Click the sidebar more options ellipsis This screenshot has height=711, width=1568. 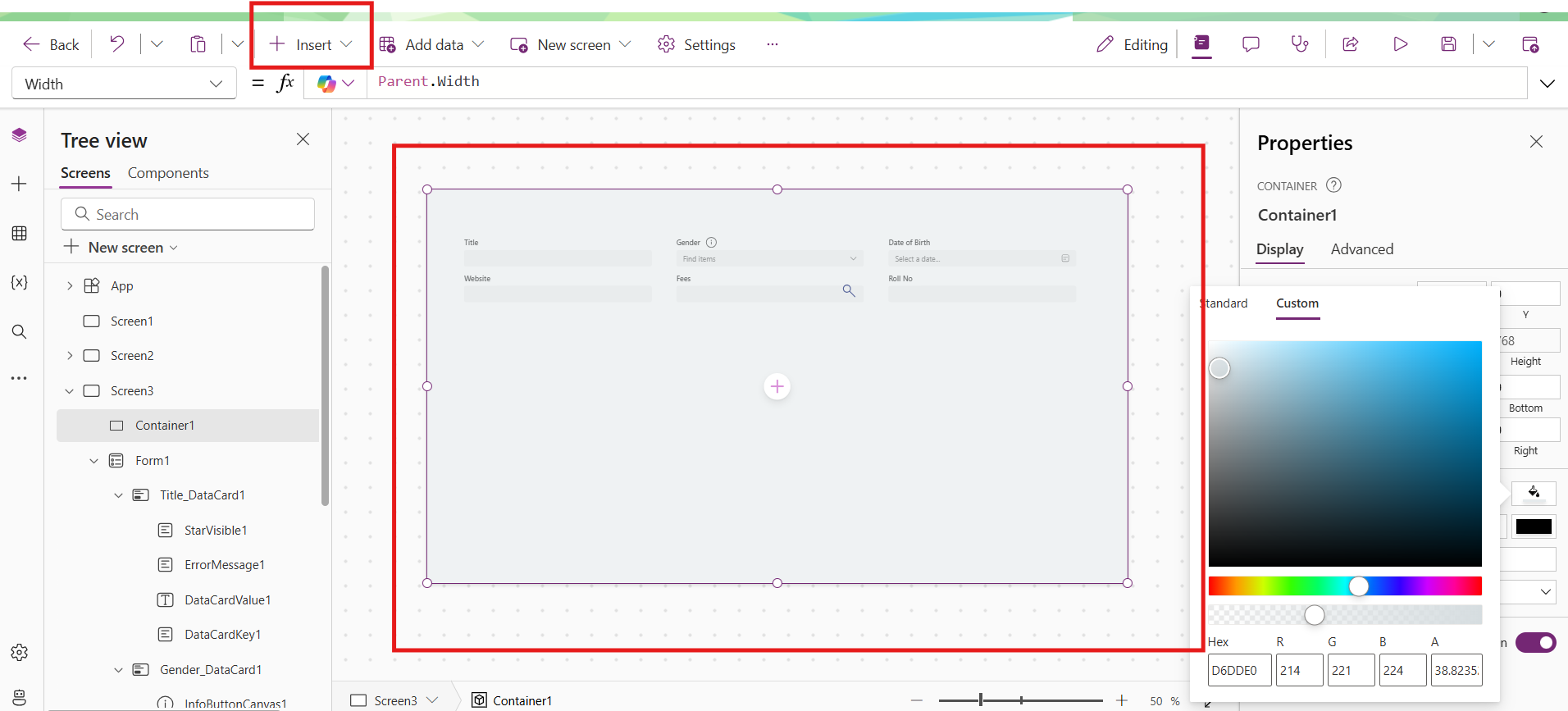click(x=20, y=378)
